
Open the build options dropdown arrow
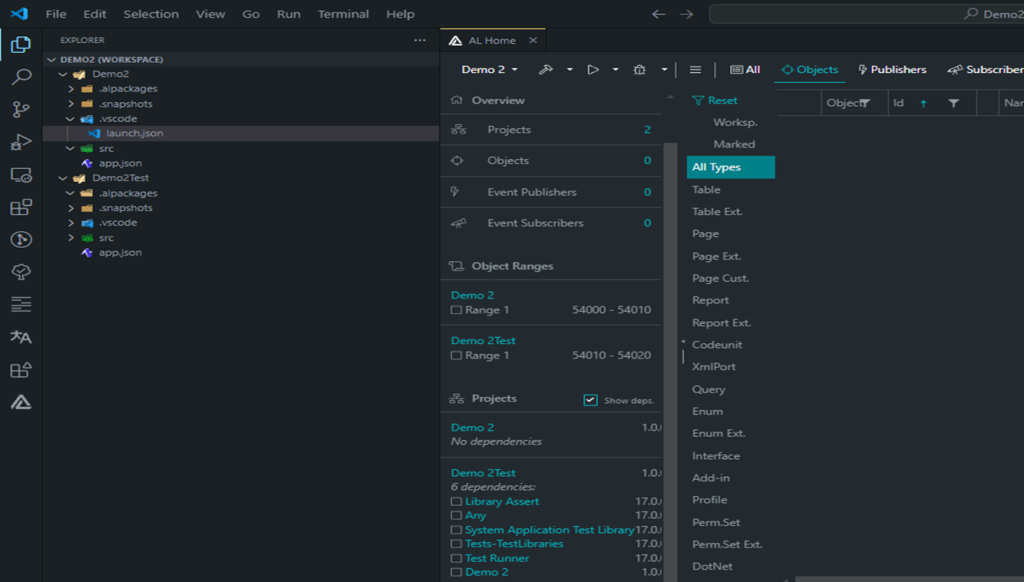(569, 69)
